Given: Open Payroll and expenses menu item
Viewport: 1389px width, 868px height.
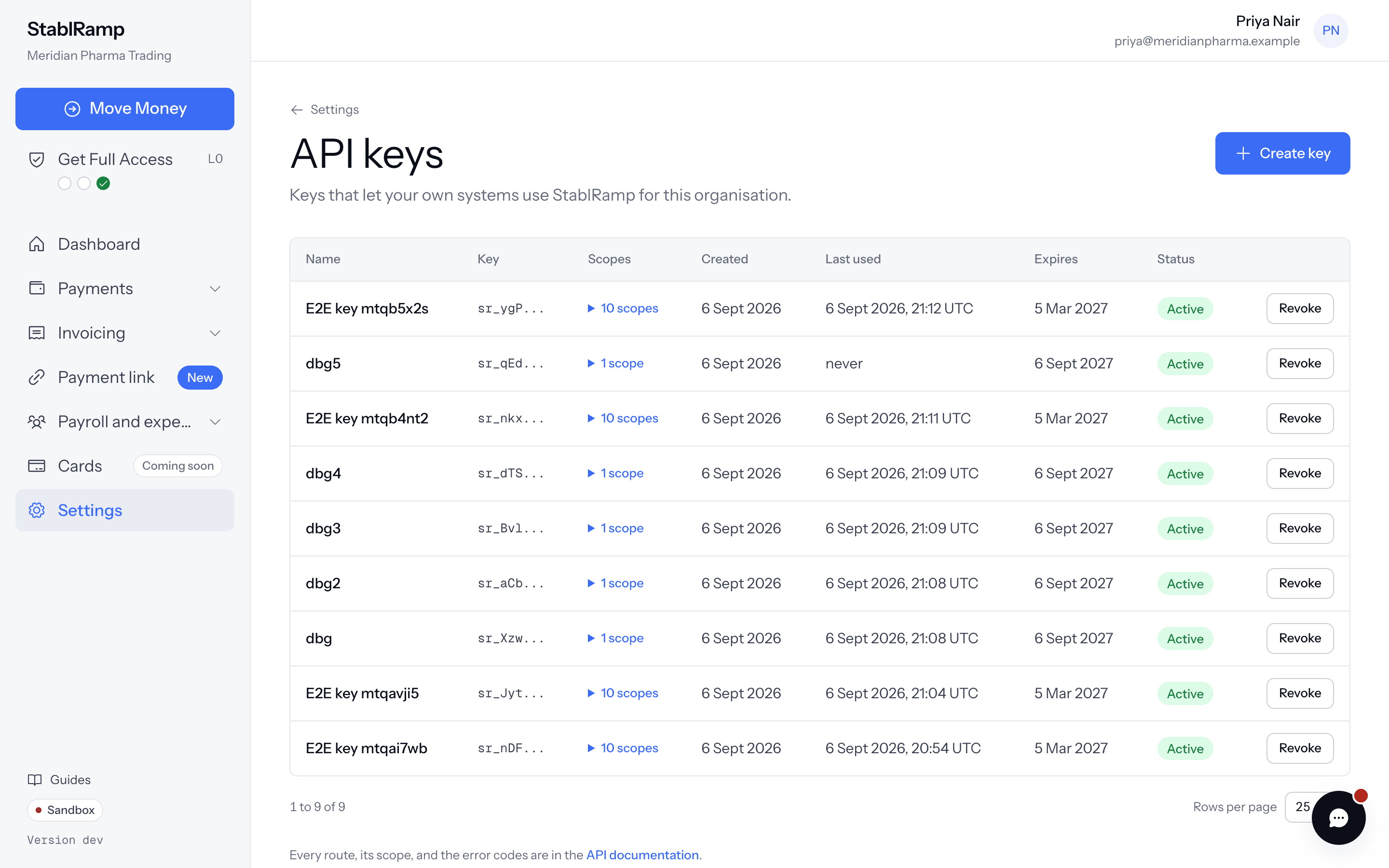Looking at the screenshot, I should point(124,422).
